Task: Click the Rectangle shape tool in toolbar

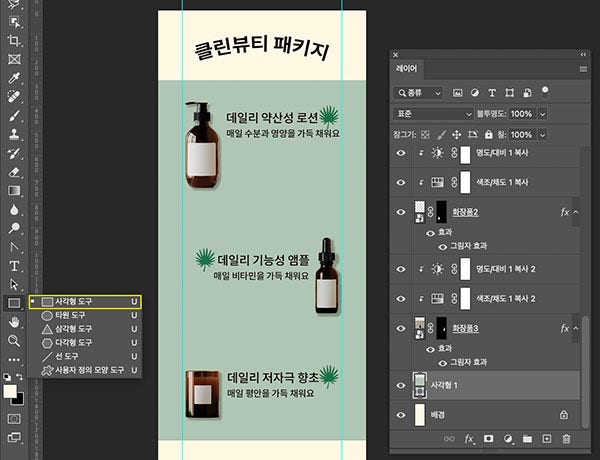Action: (14, 303)
